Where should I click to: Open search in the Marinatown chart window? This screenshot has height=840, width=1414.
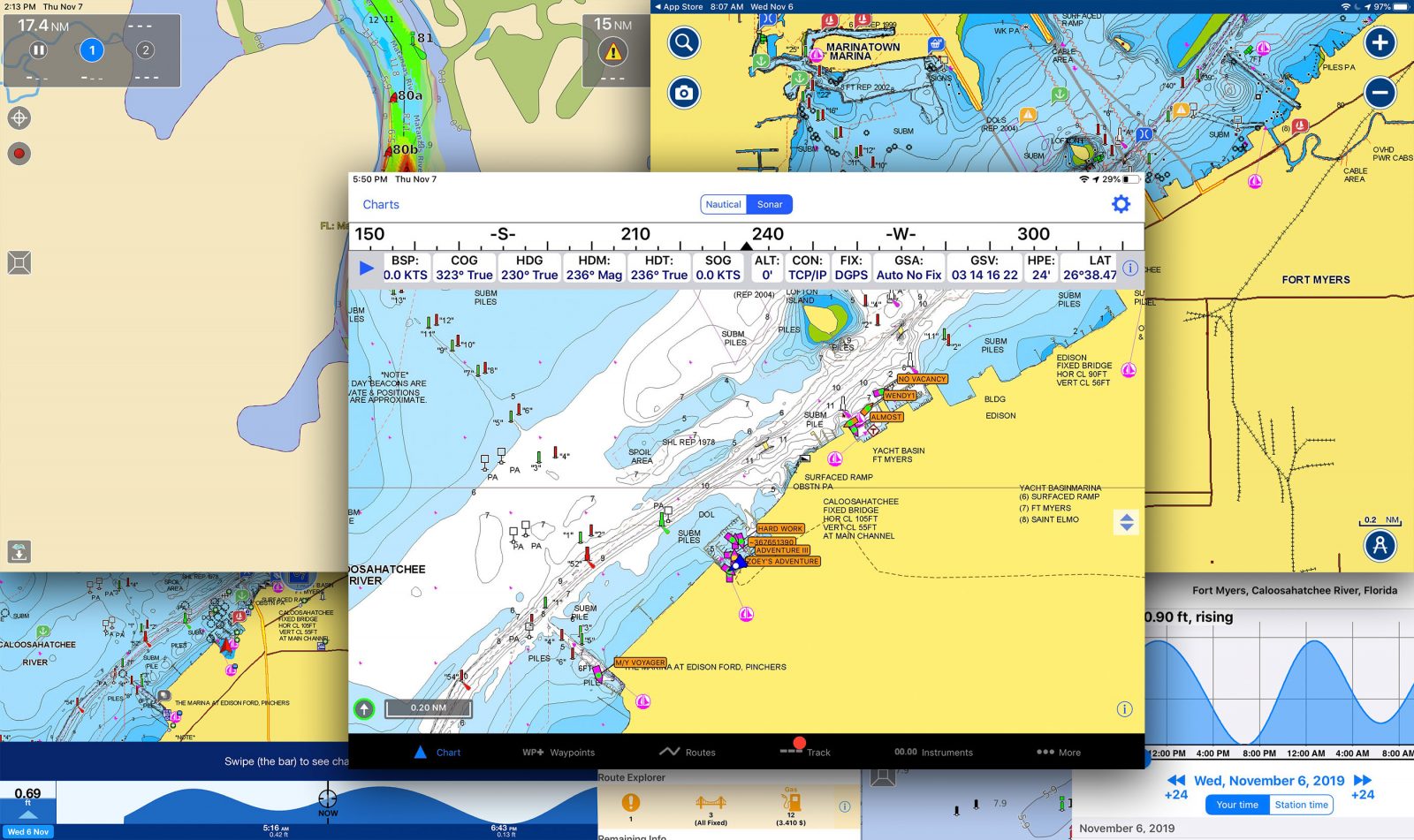[683, 42]
